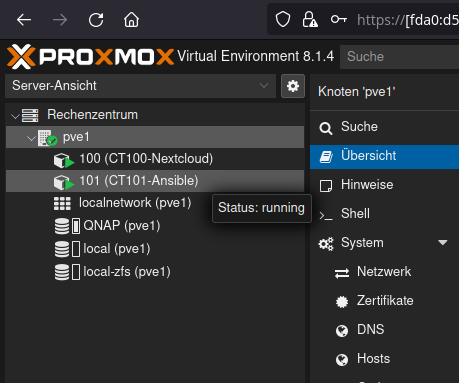Click container icon of 100 CT100-Nextcloud

coord(63,161)
